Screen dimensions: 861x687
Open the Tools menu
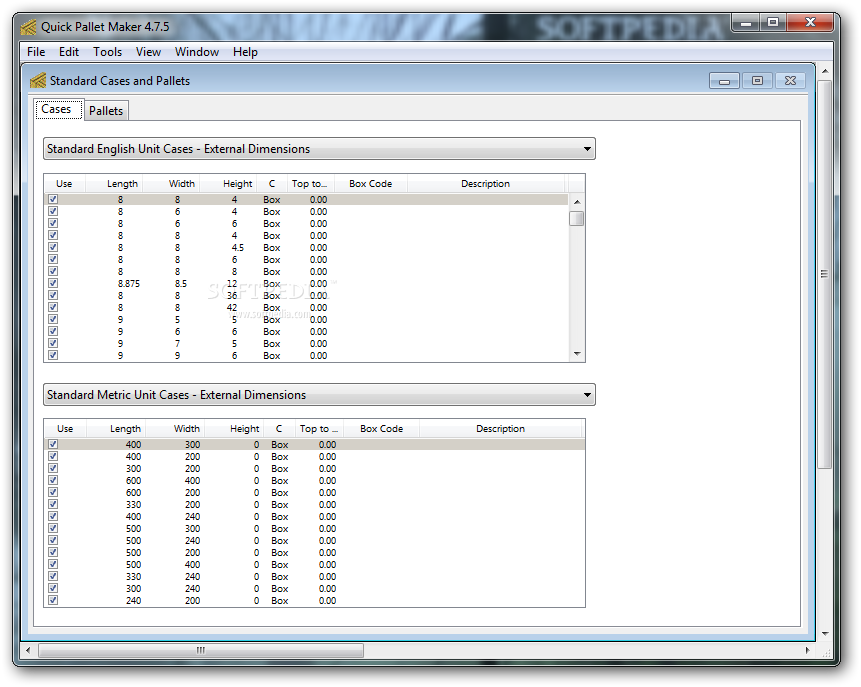108,52
